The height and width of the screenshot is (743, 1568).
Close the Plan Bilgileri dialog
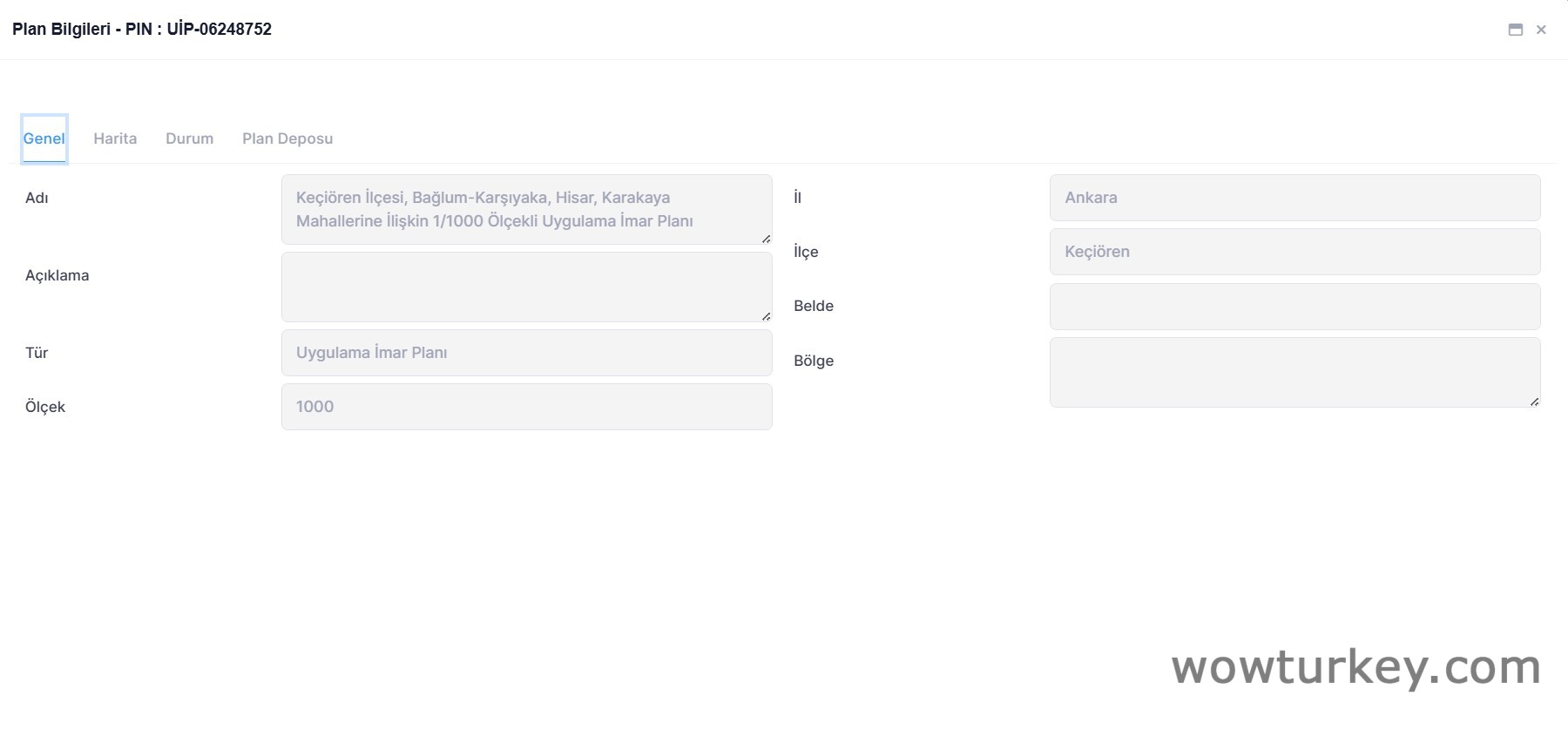(1541, 30)
